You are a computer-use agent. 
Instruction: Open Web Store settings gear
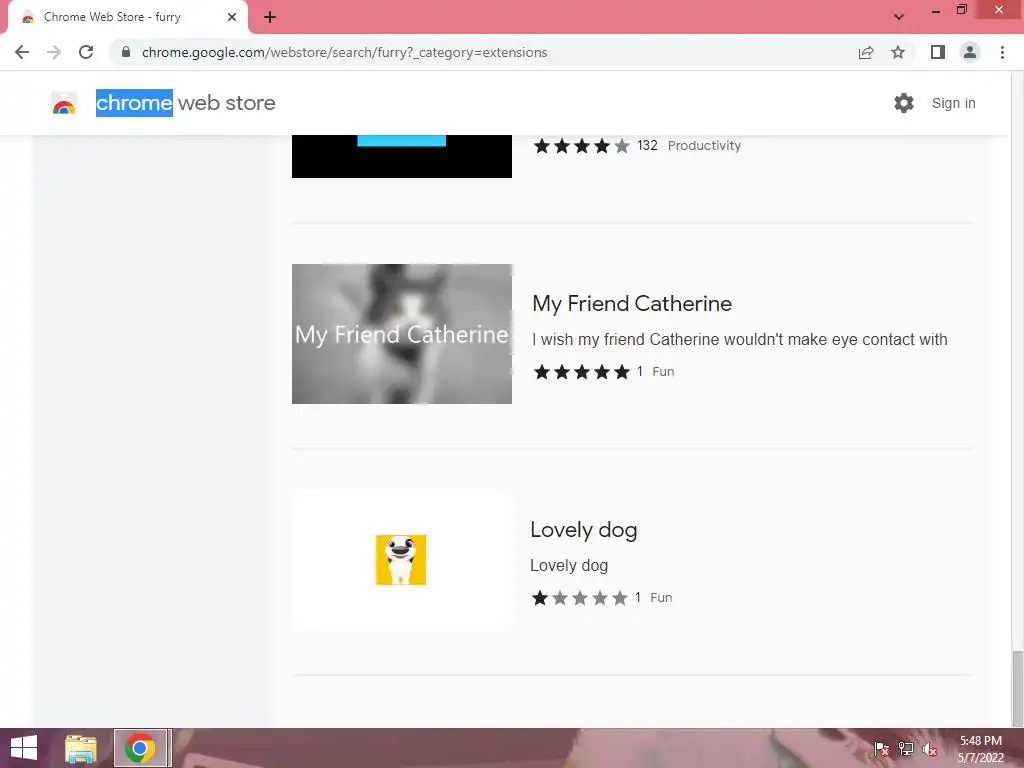click(x=904, y=103)
